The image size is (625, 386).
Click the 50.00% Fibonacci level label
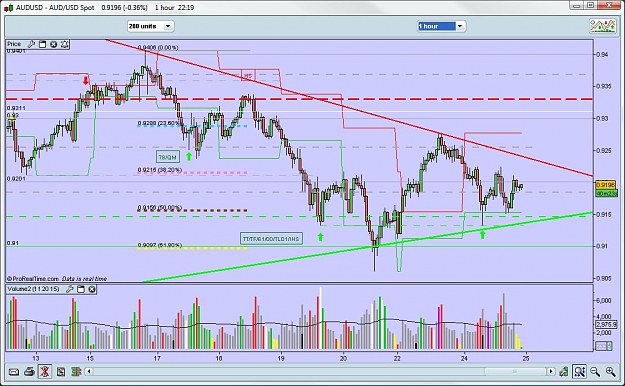tap(160, 208)
